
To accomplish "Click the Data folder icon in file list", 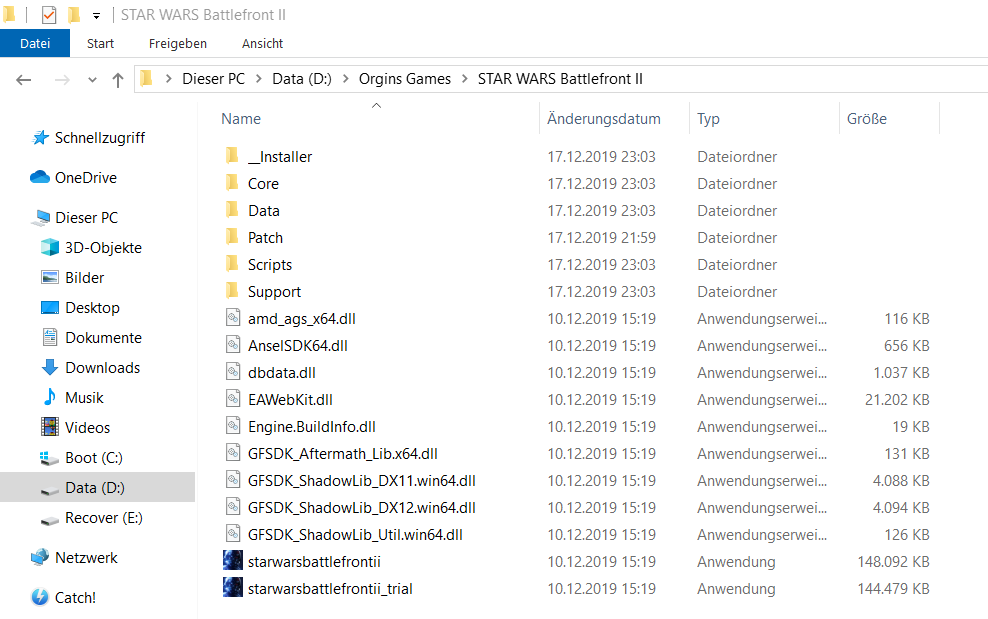I will click(232, 210).
